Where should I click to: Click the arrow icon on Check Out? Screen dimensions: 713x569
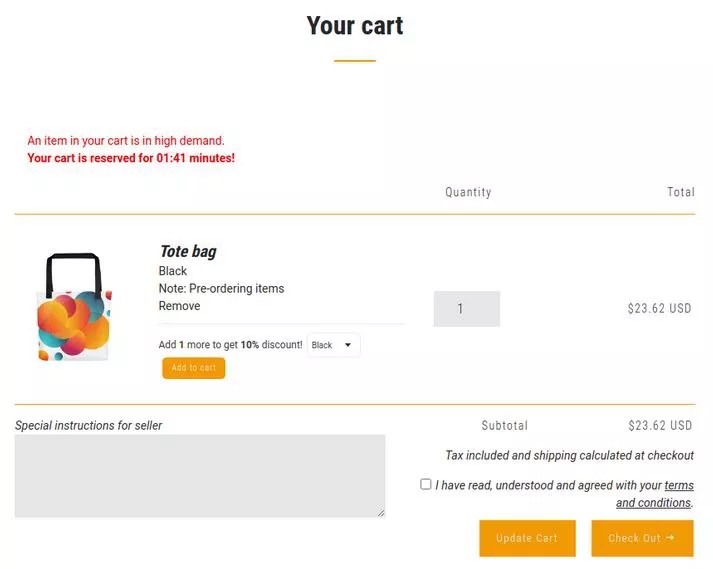(670, 538)
